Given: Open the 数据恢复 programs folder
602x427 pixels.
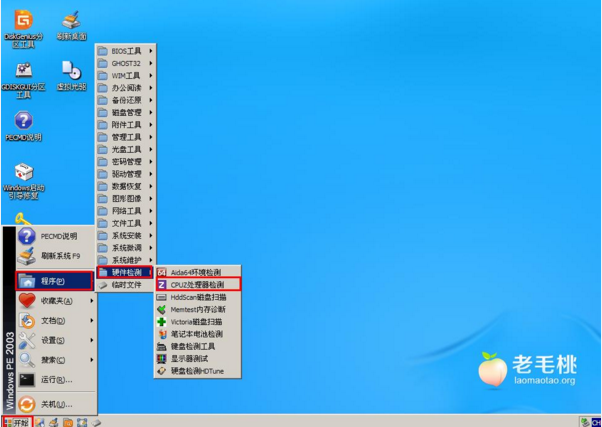Looking at the screenshot, I should click(125, 186).
